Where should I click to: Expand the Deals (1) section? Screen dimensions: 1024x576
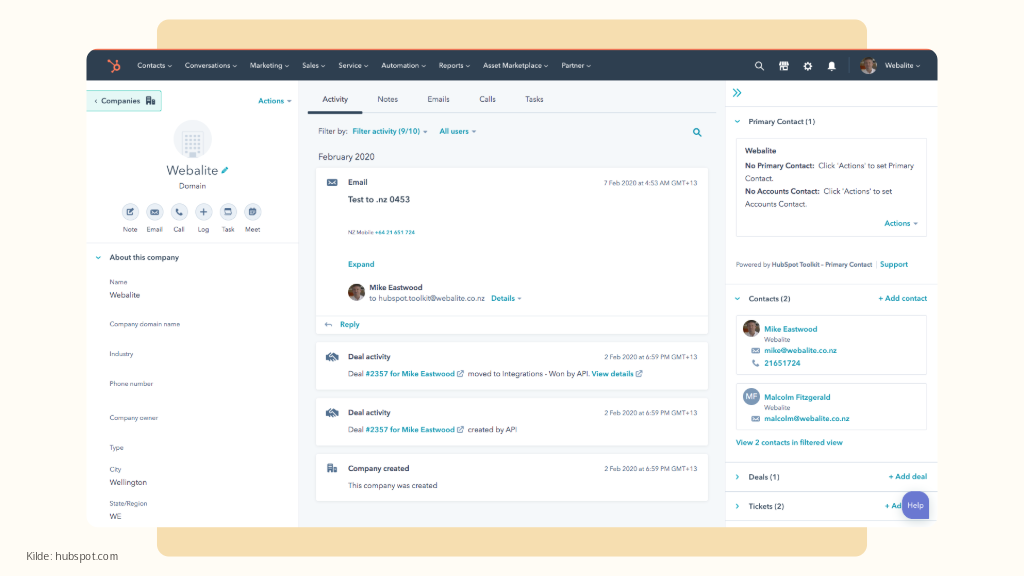pyautogui.click(x=737, y=477)
